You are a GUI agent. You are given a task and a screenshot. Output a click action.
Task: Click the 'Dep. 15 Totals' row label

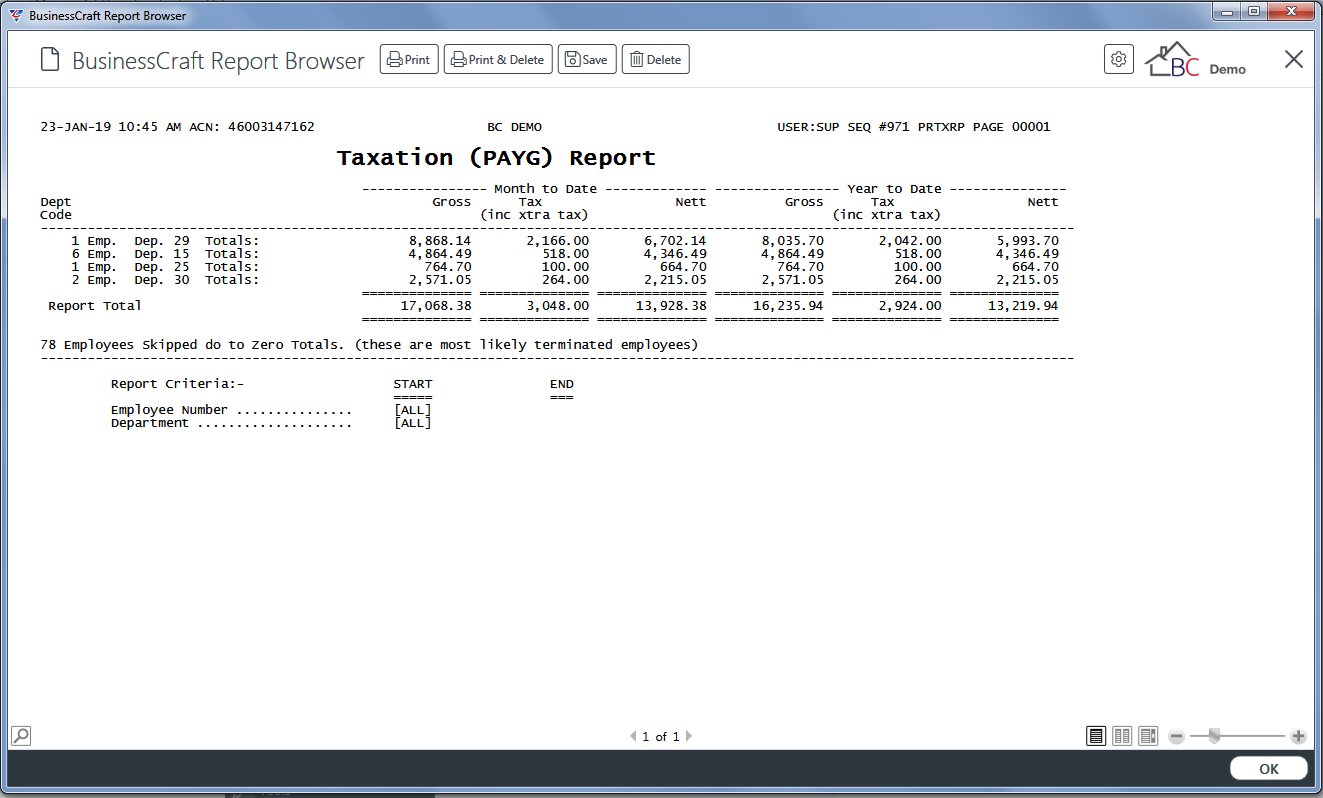pyautogui.click(x=197, y=254)
